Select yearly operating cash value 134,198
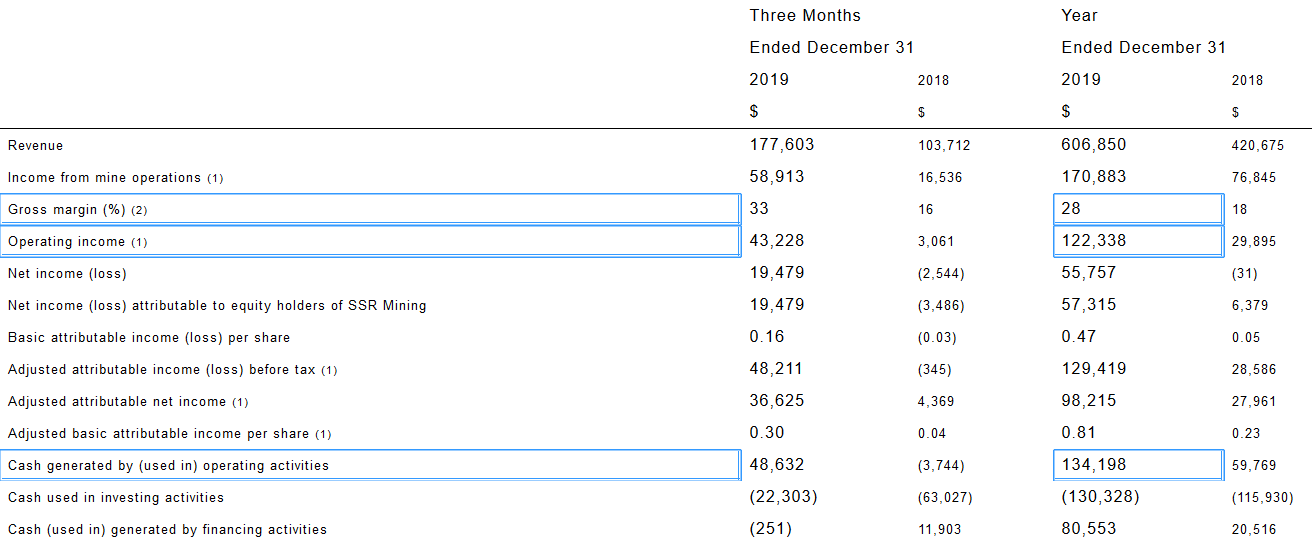This screenshot has height=557, width=1312. click(x=1094, y=465)
